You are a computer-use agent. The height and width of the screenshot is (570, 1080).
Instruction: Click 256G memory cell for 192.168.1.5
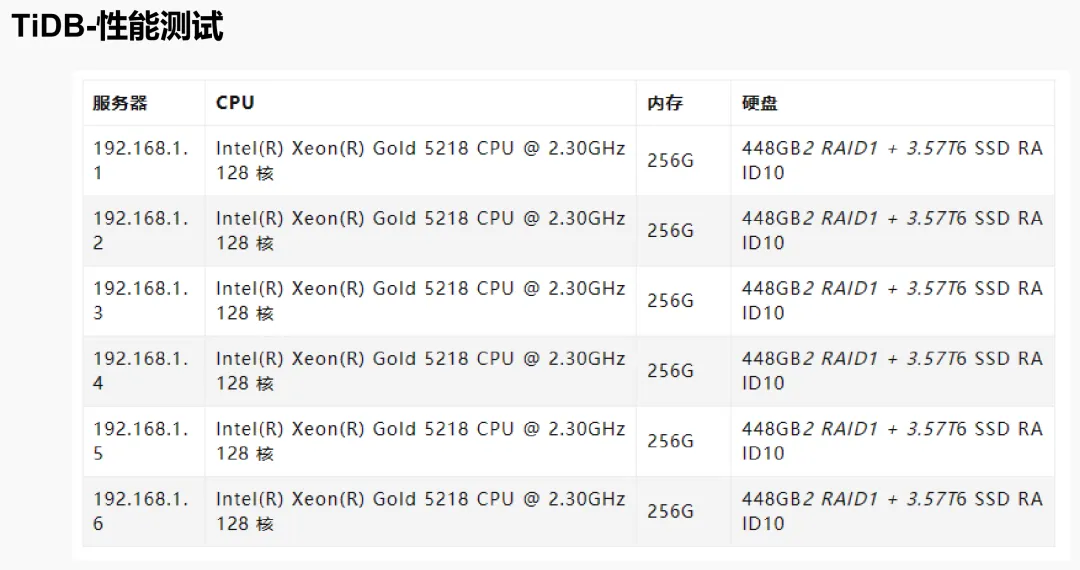pyautogui.click(x=683, y=441)
